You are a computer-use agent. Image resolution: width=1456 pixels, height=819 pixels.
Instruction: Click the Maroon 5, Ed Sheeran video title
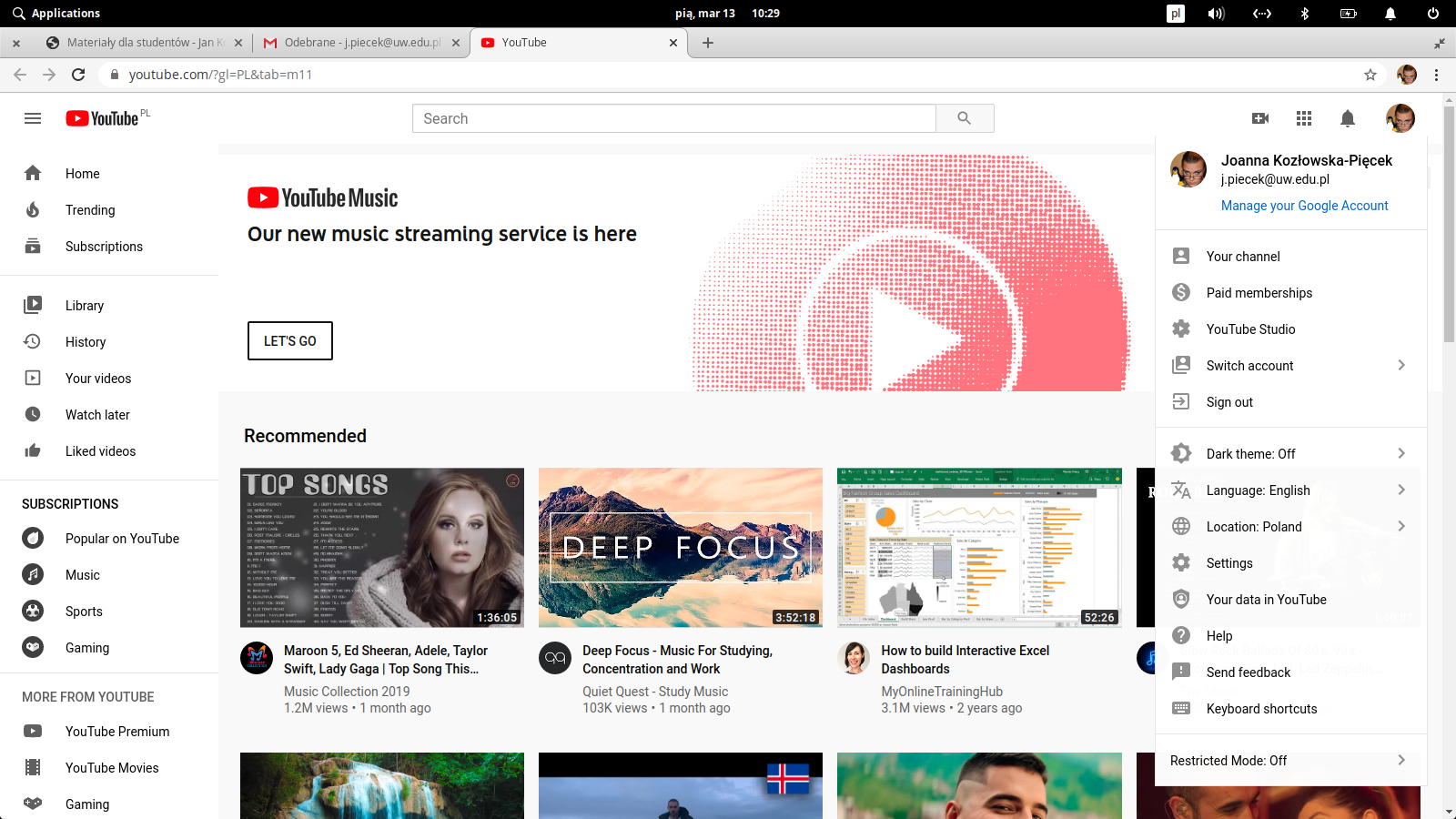(386, 660)
